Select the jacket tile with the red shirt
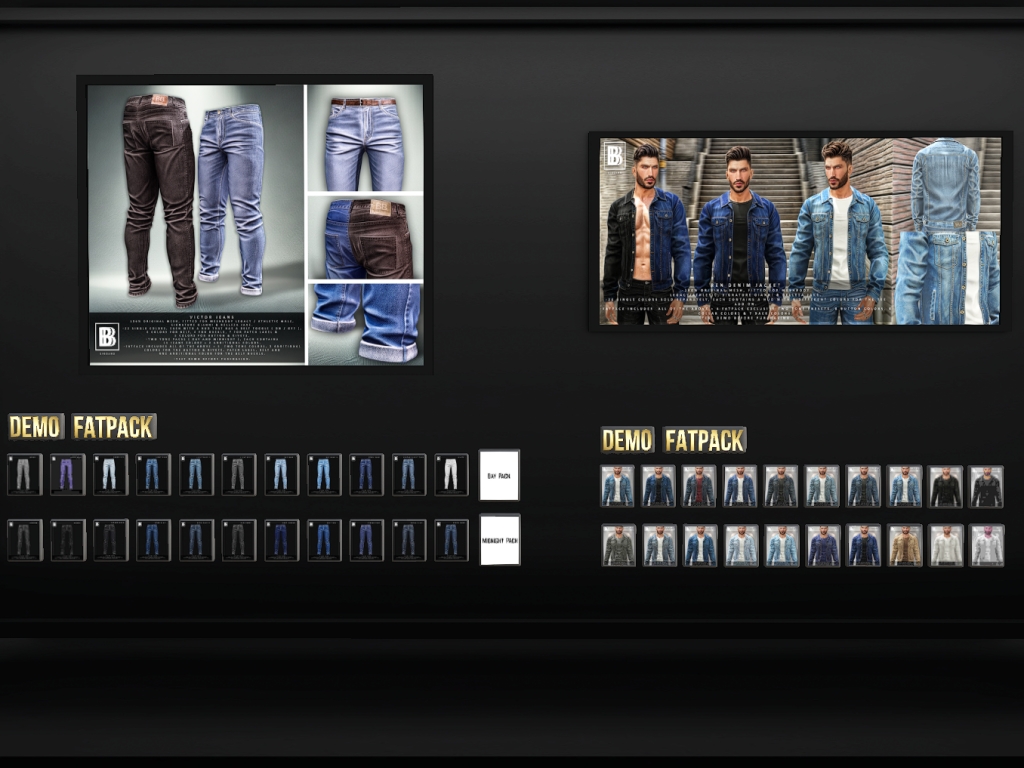 [x=699, y=486]
